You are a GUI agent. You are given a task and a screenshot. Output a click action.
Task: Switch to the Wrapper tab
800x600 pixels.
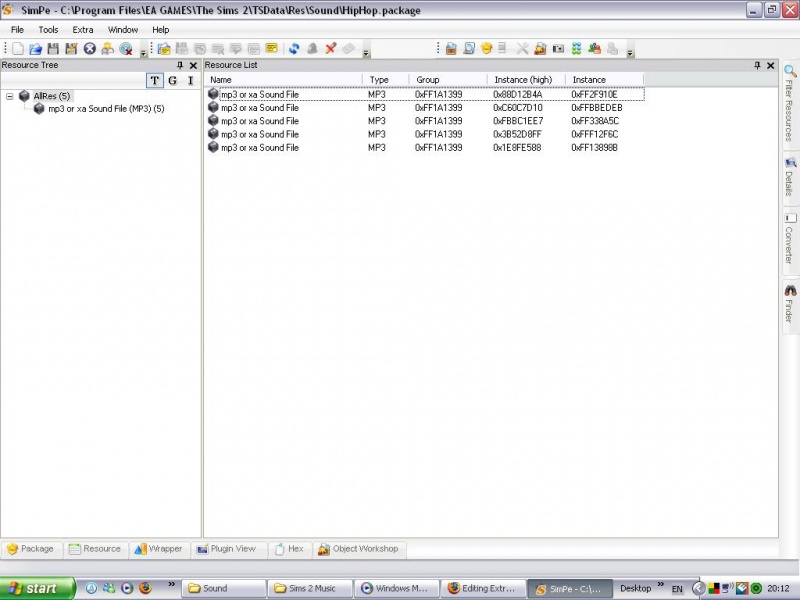click(x=159, y=549)
